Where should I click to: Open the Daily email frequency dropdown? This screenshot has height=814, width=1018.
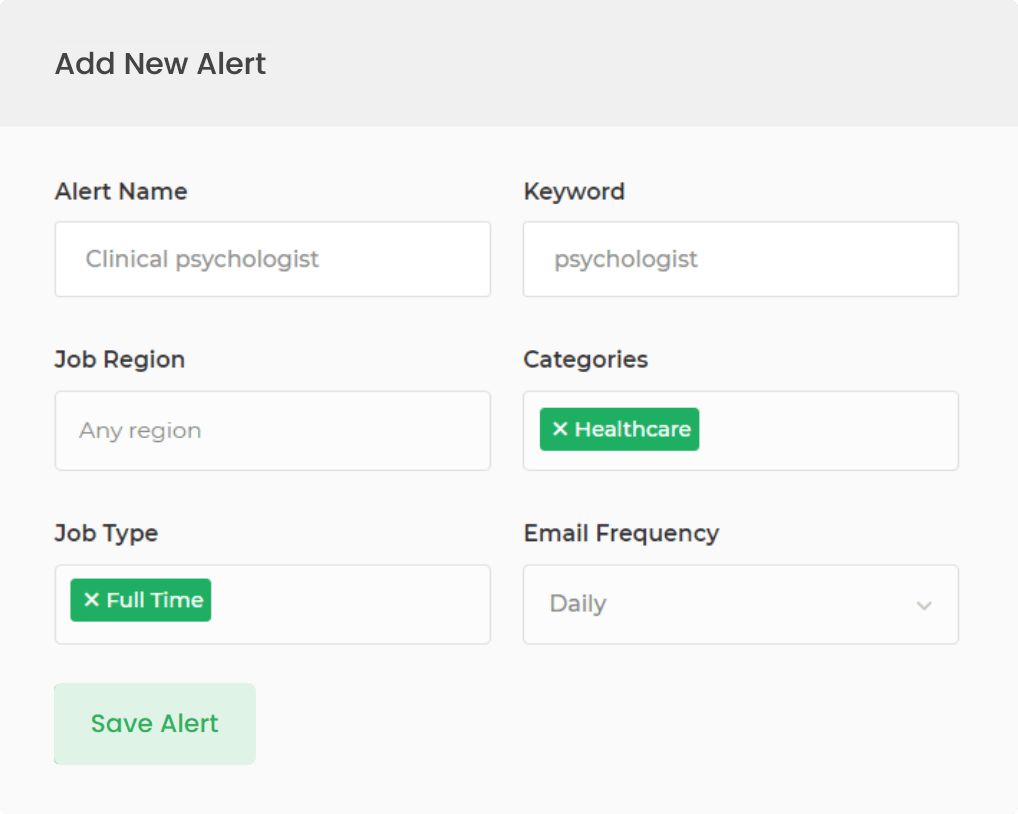740,604
